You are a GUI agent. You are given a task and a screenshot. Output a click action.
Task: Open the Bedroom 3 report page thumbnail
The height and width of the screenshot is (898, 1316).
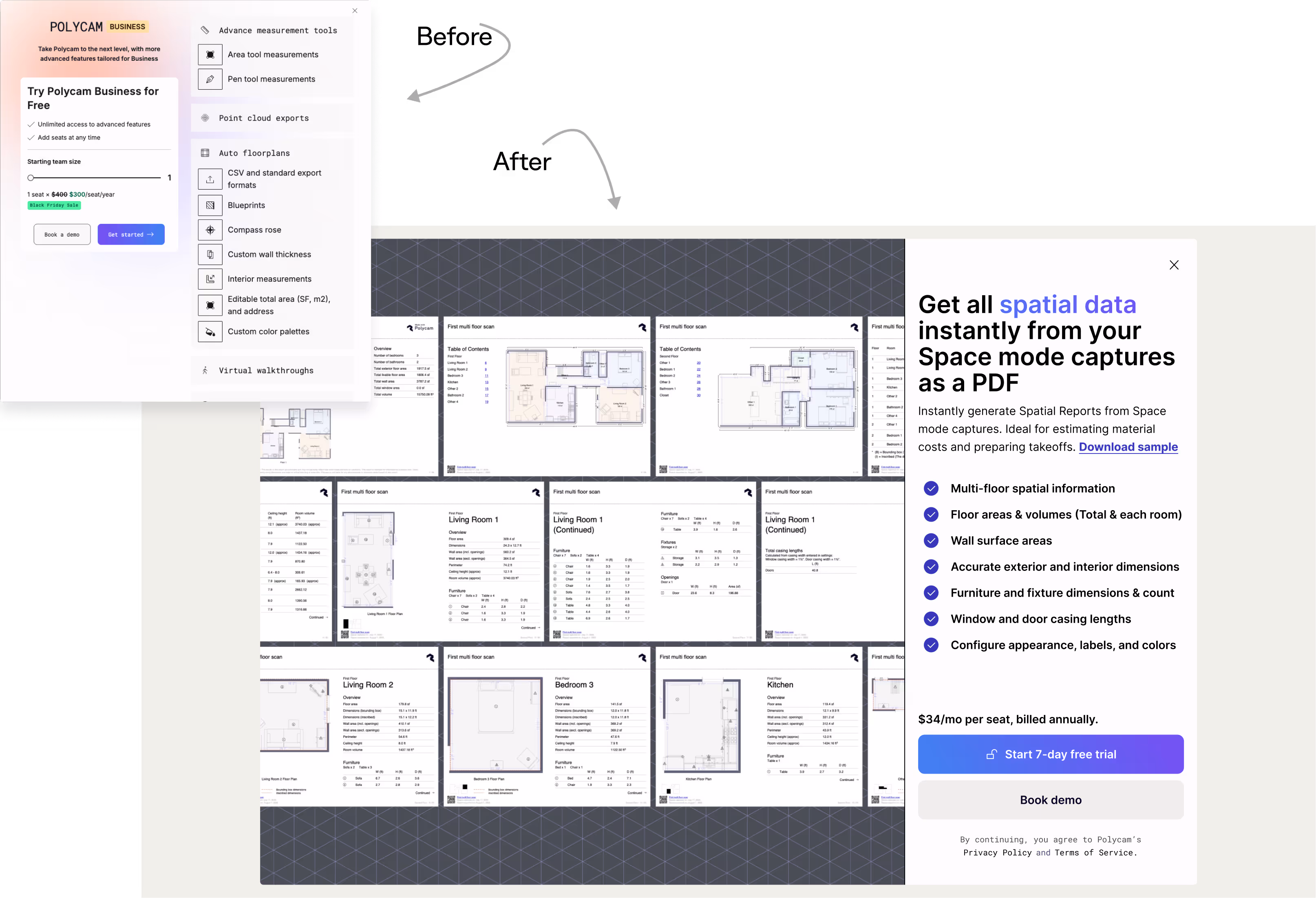pyautogui.click(x=546, y=726)
